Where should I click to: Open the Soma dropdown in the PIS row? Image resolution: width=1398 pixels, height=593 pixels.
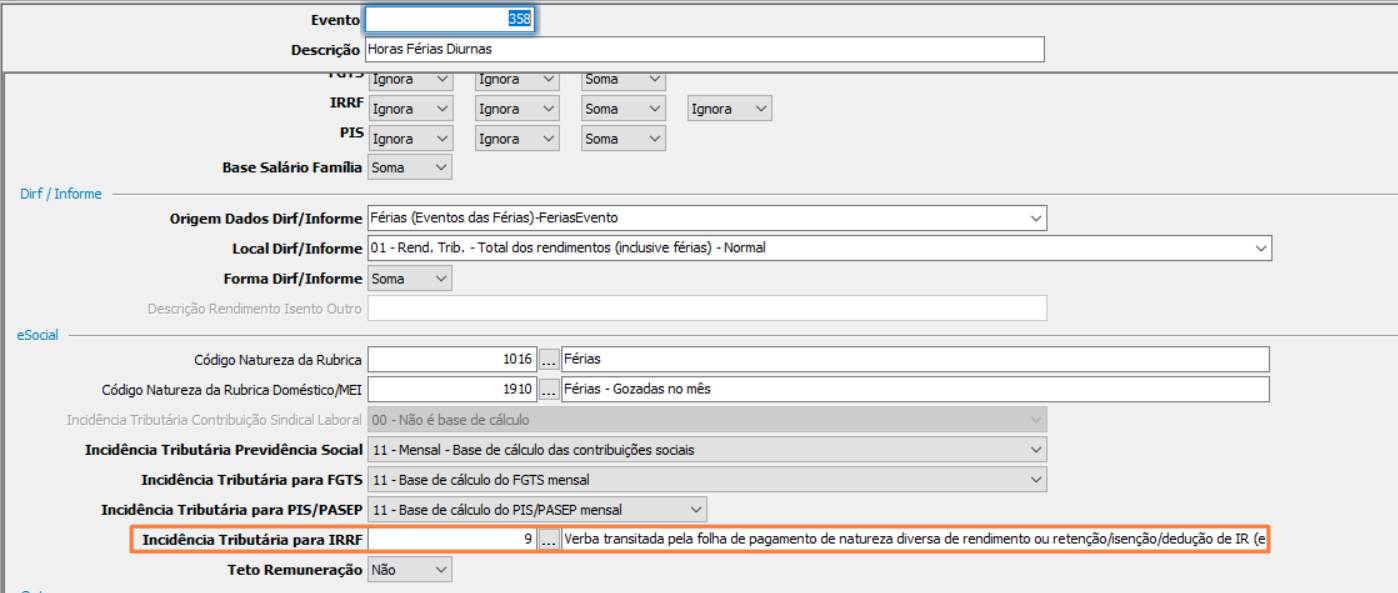click(623, 139)
